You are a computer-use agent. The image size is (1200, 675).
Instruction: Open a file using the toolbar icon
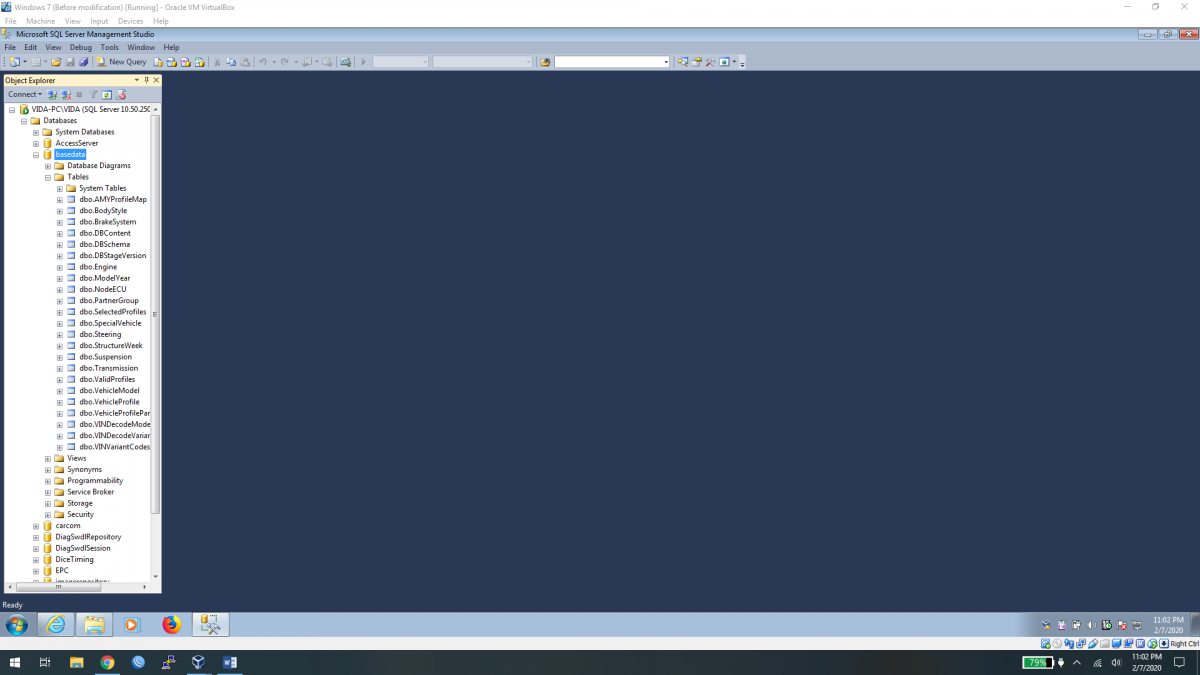(x=56, y=62)
